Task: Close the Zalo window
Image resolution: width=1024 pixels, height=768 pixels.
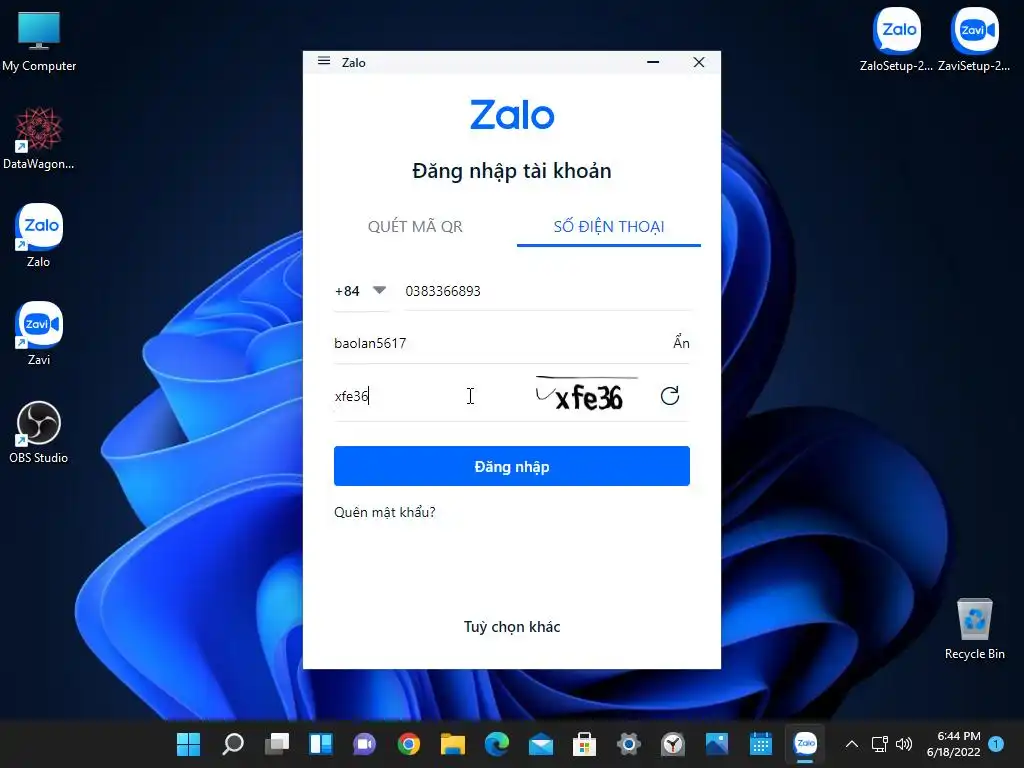Action: [x=699, y=62]
